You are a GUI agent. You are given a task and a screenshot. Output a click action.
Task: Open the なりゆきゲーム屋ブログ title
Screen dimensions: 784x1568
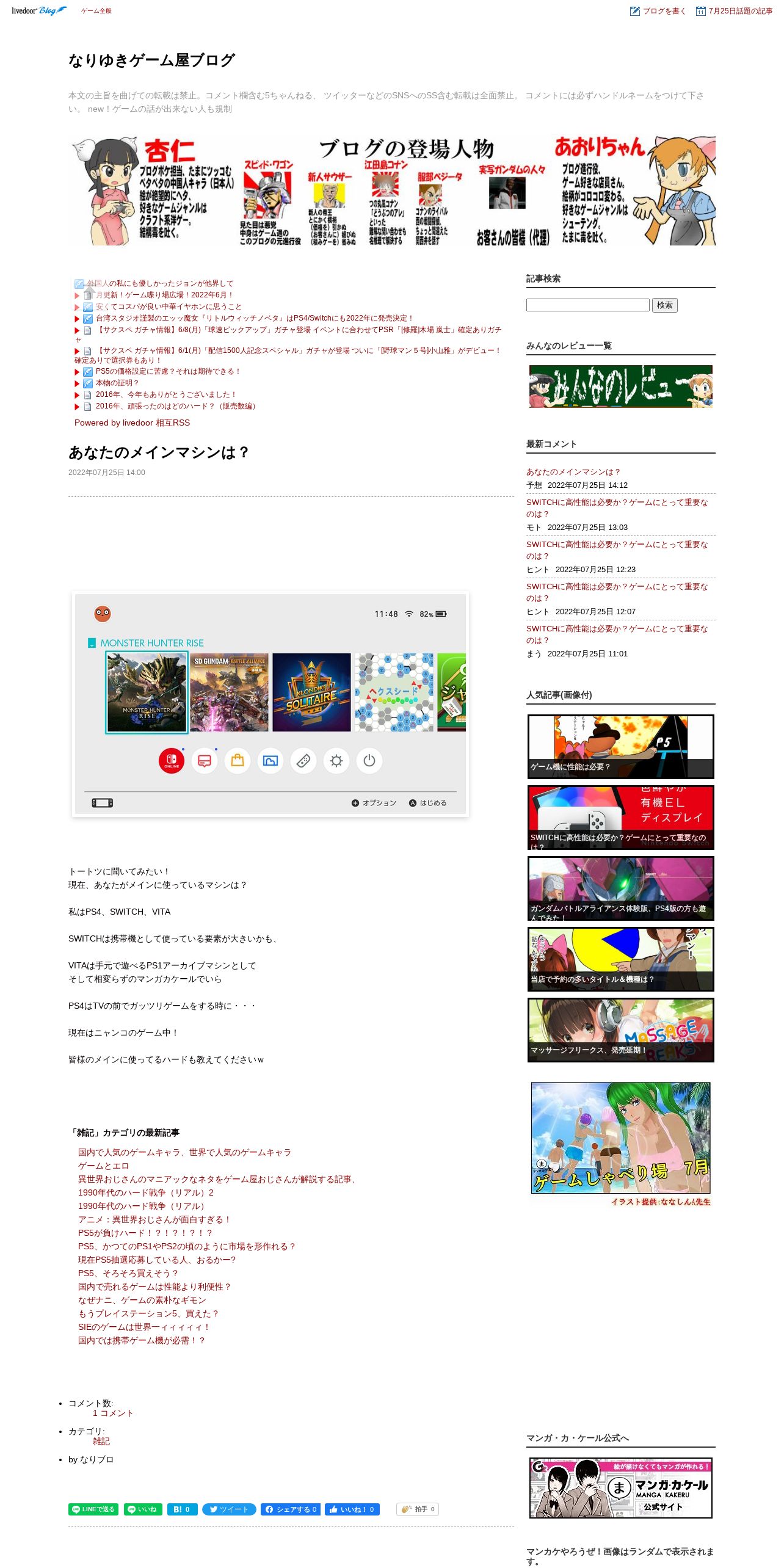151,60
